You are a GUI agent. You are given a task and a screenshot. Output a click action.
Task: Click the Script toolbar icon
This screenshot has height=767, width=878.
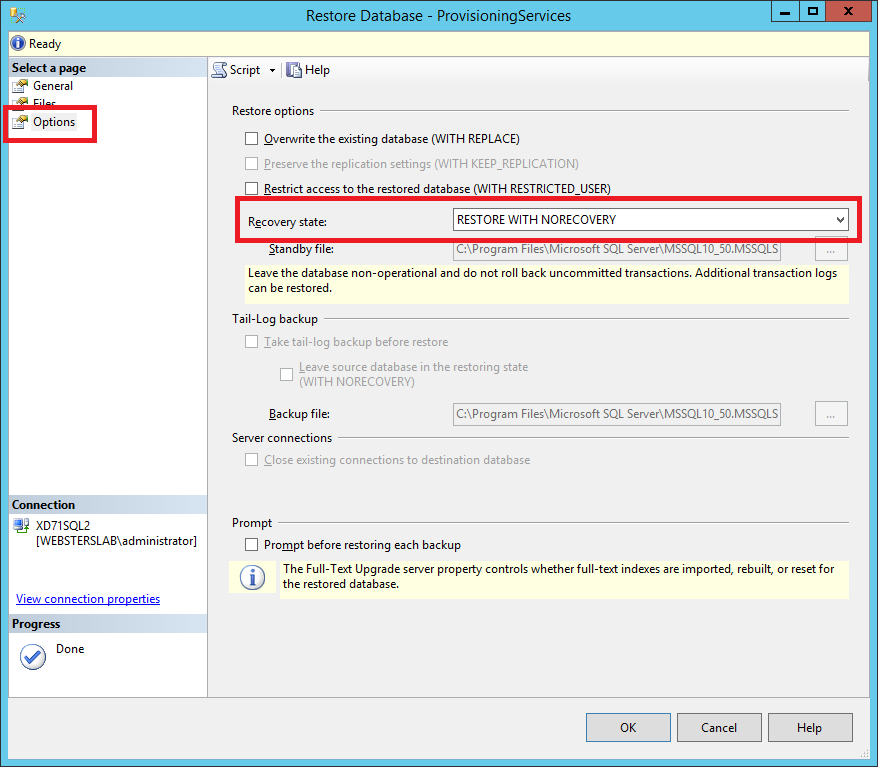point(220,70)
